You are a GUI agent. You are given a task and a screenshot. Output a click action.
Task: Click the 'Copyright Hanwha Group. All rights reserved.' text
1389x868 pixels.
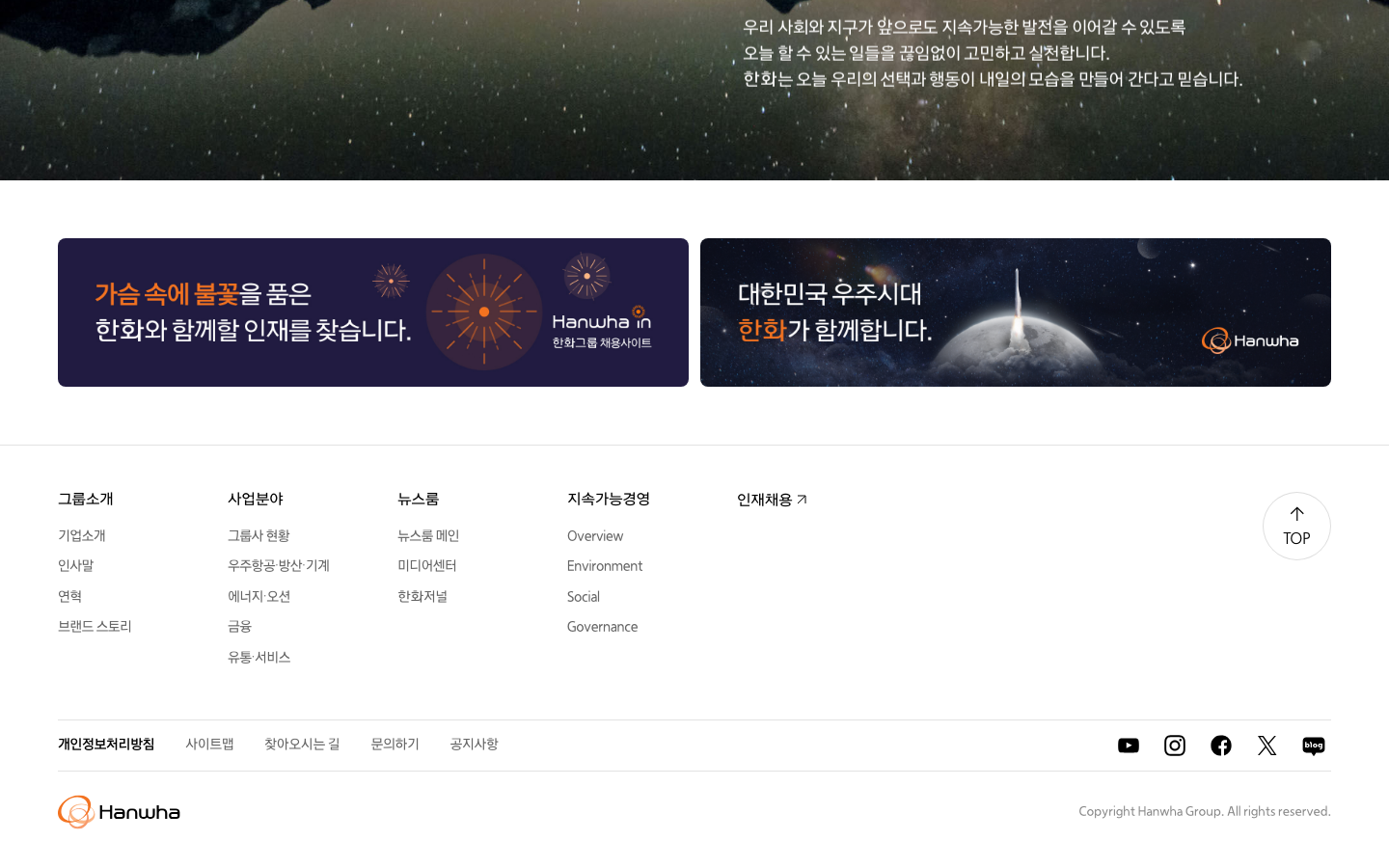(x=1205, y=811)
